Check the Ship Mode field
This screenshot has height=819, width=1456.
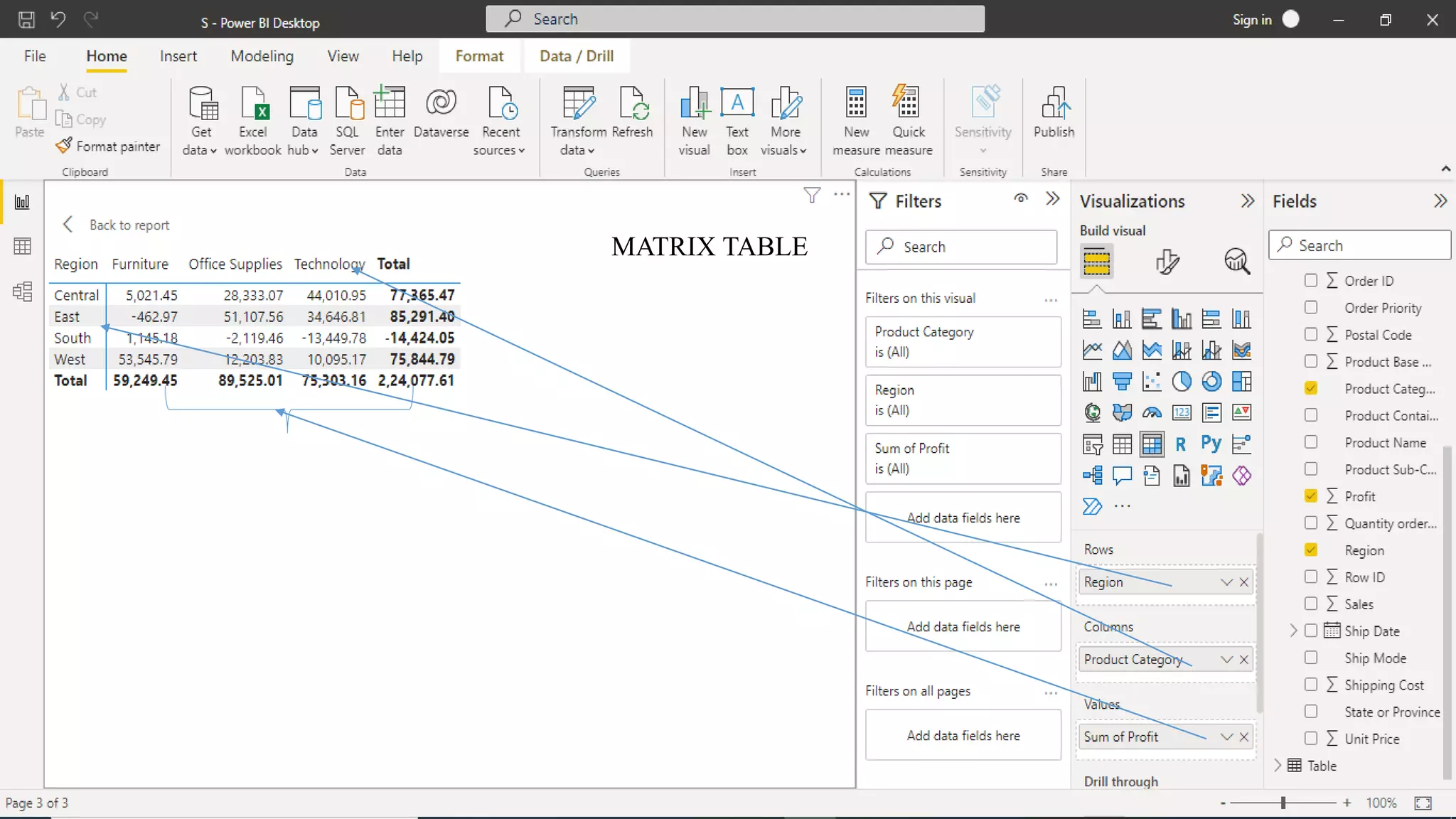coord(1311,658)
